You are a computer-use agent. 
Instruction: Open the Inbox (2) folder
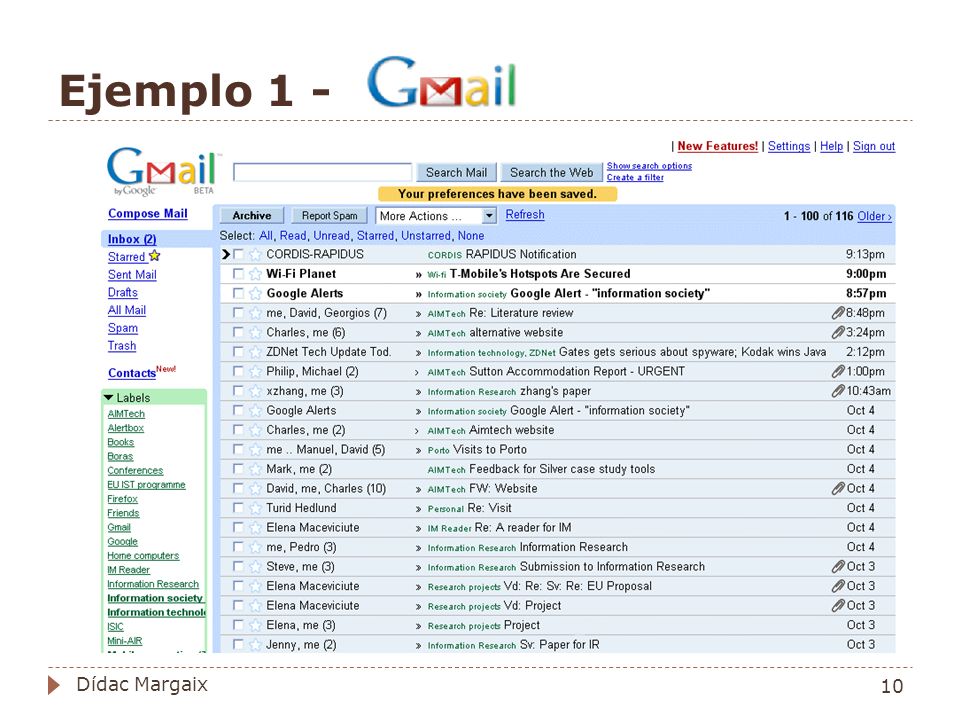point(132,239)
